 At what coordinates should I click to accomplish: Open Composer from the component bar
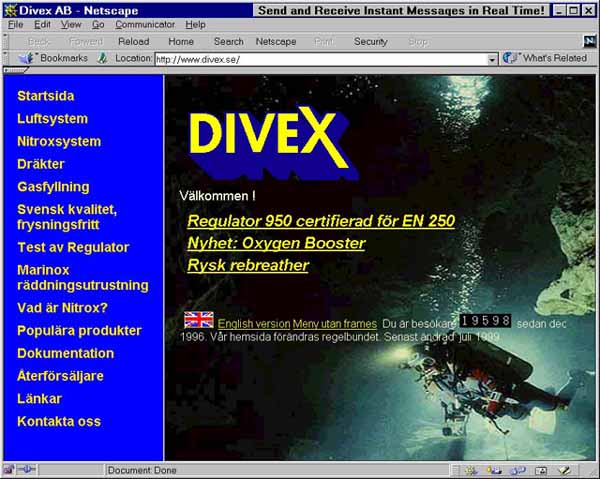click(564, 470)
